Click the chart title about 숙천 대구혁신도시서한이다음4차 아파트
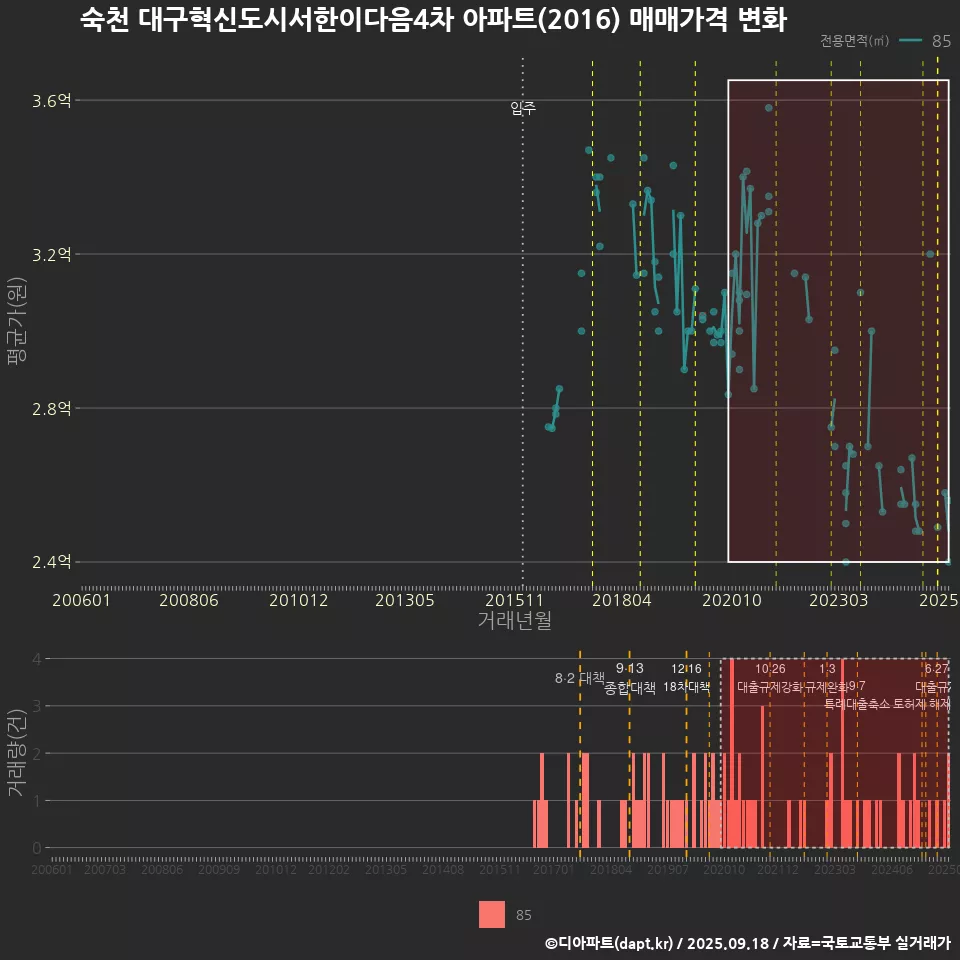960x960 pixels. 433,20
